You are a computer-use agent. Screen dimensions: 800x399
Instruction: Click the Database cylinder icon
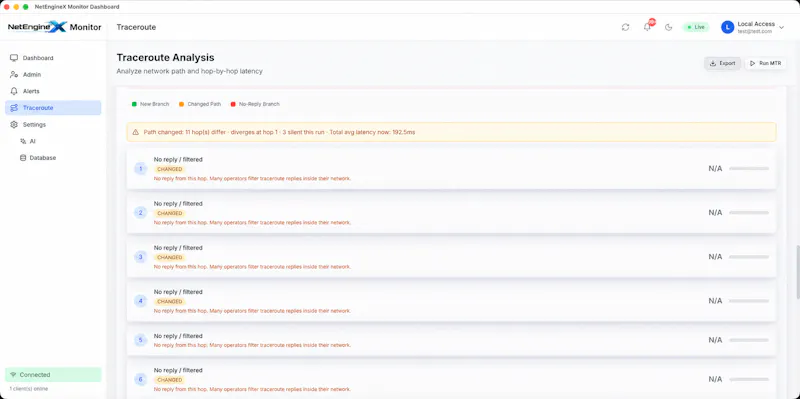(x=23, y=158)
